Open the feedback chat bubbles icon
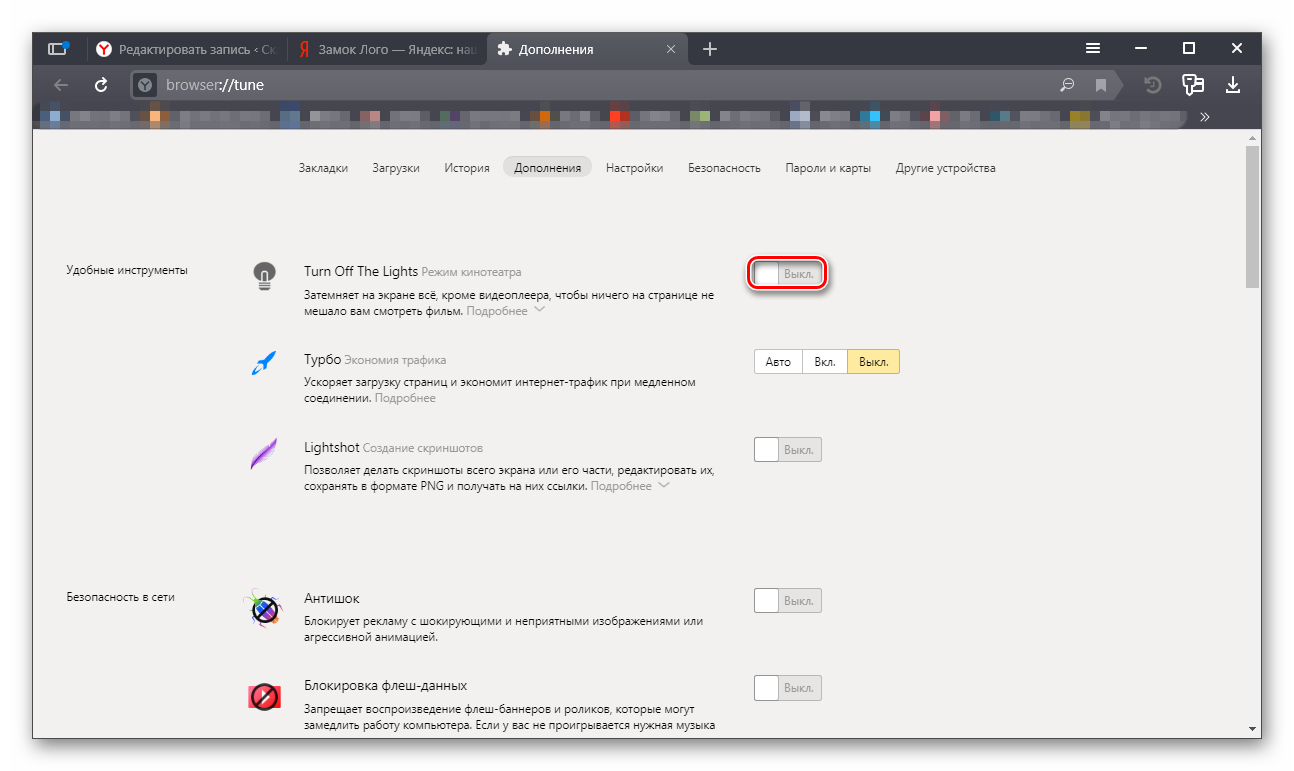1294x771 pixels. tap(1192, 85)
